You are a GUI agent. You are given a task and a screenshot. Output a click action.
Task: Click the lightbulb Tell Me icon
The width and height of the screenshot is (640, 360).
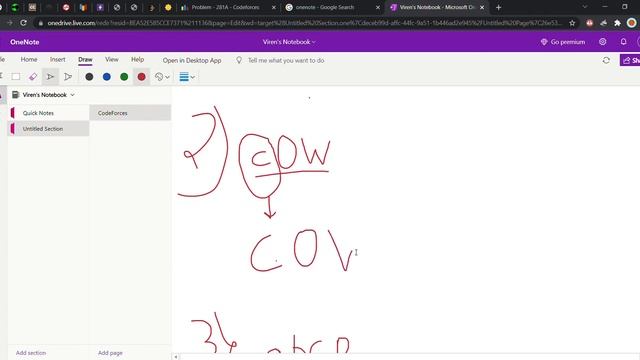pos(239,60)
